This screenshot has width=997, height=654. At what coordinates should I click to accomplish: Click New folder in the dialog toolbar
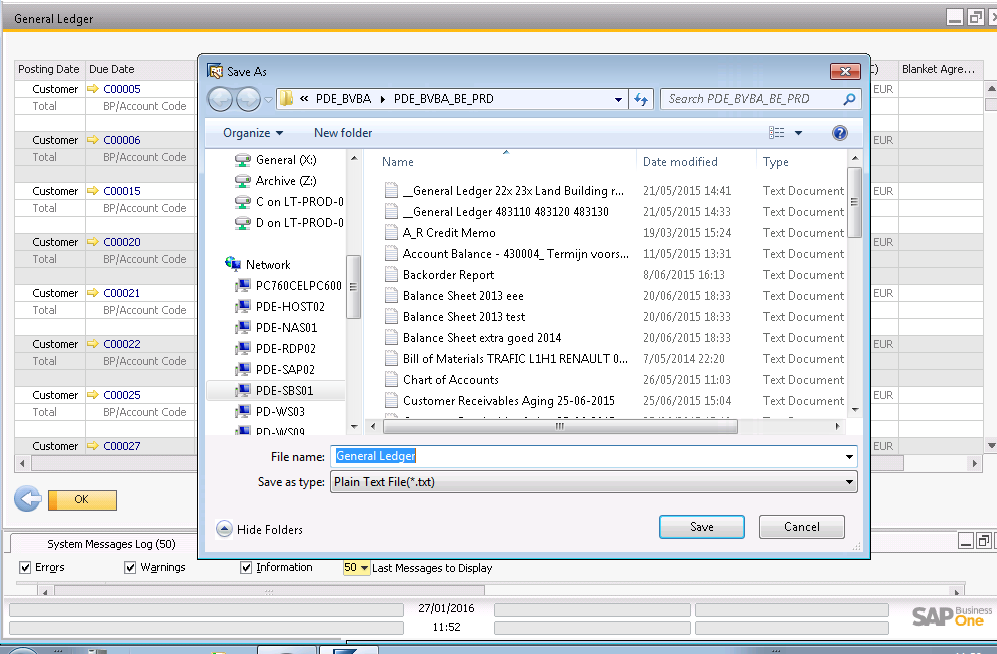tap(343, 133)
